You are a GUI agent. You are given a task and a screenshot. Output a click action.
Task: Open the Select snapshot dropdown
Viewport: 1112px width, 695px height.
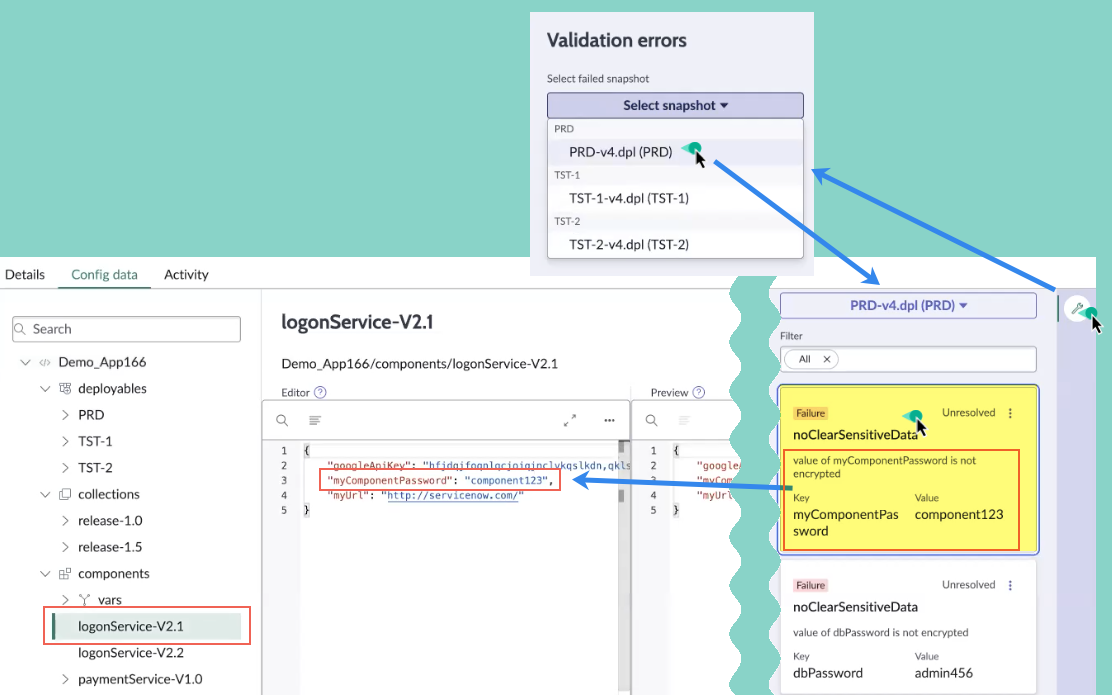(674, 106)
